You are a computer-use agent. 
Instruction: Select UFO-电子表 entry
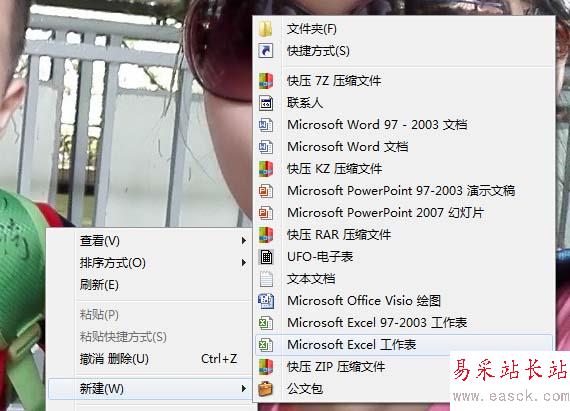(x=404, y=257)
